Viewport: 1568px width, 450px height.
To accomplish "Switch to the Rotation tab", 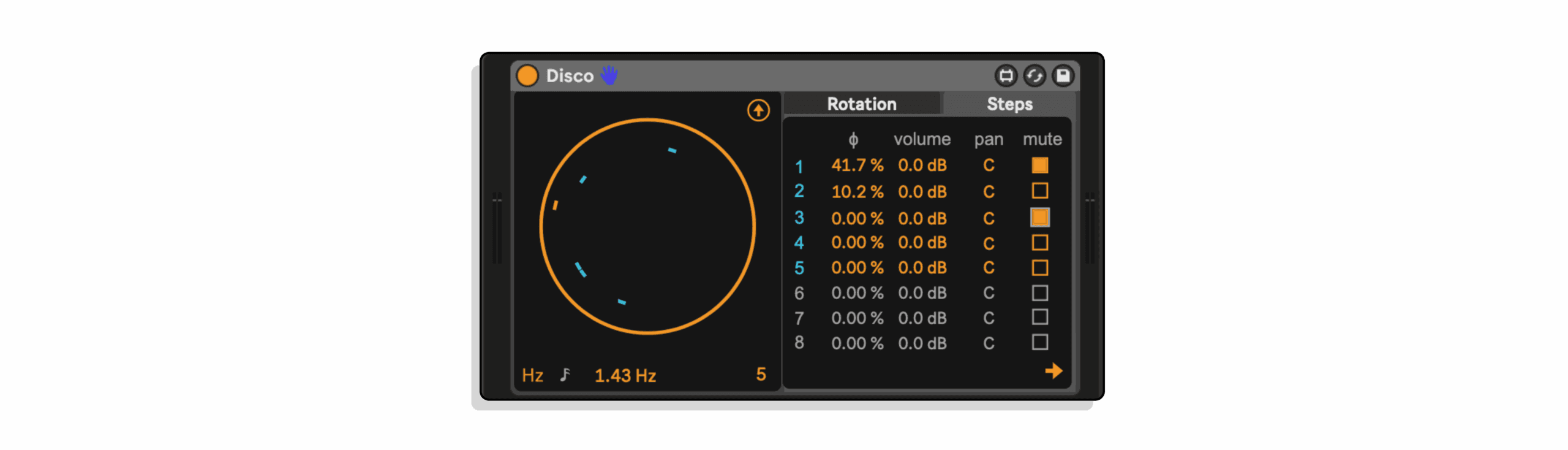I will pyautogui.click(x=861, y=104).
